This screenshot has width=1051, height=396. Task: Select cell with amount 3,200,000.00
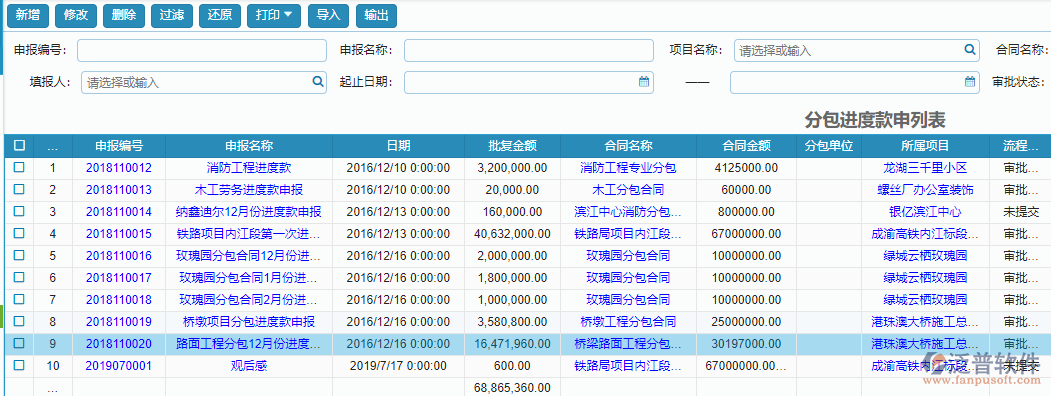513,168
